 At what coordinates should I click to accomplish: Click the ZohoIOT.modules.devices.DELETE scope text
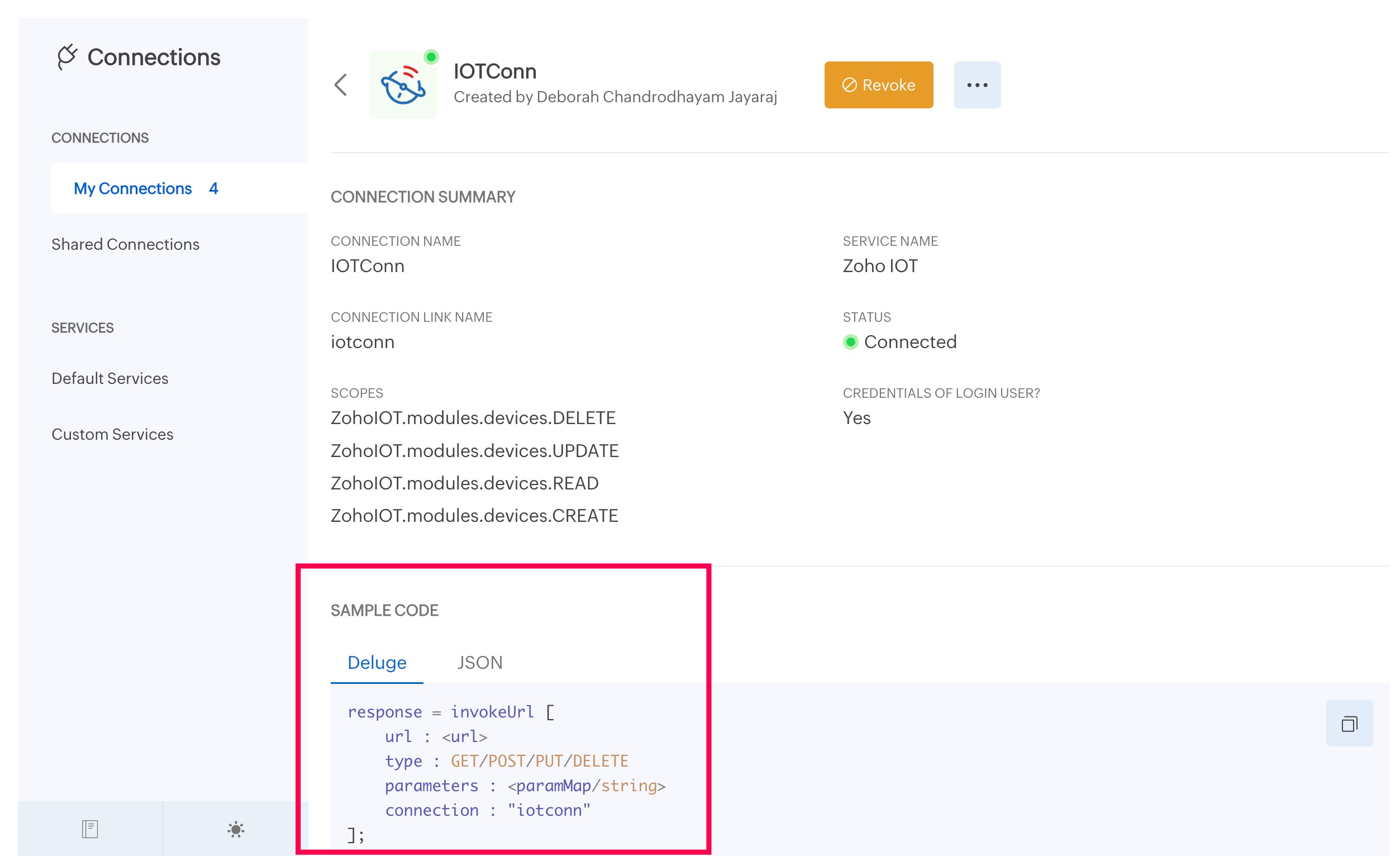pos(473,419)
